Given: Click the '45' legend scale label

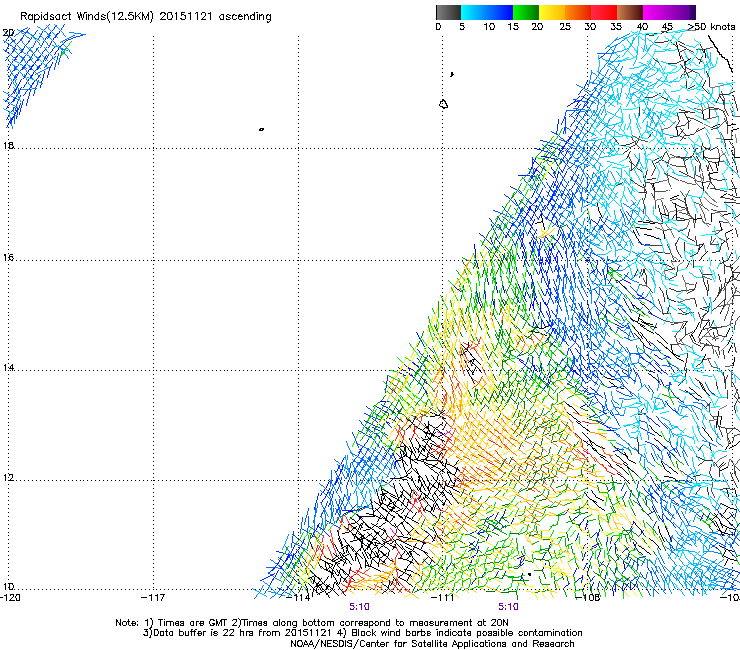Looking at the screenshot, I should pos(667,27).
